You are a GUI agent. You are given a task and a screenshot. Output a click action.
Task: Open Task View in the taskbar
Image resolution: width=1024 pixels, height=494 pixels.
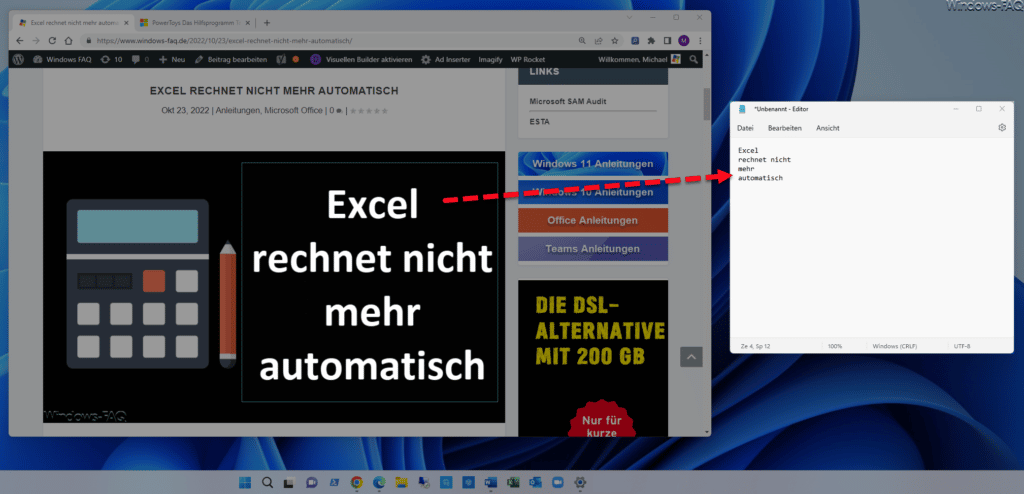click(289, 483)
